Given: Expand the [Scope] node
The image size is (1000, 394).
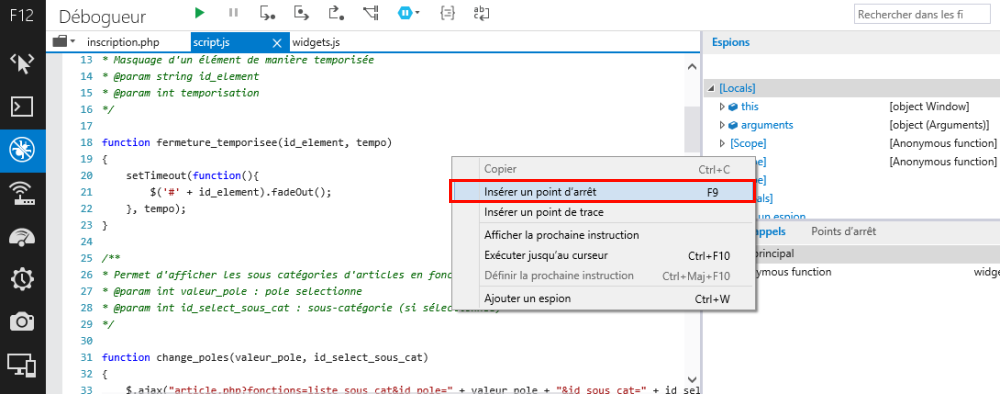Looking at the screenshot, I should pos(722,143).
